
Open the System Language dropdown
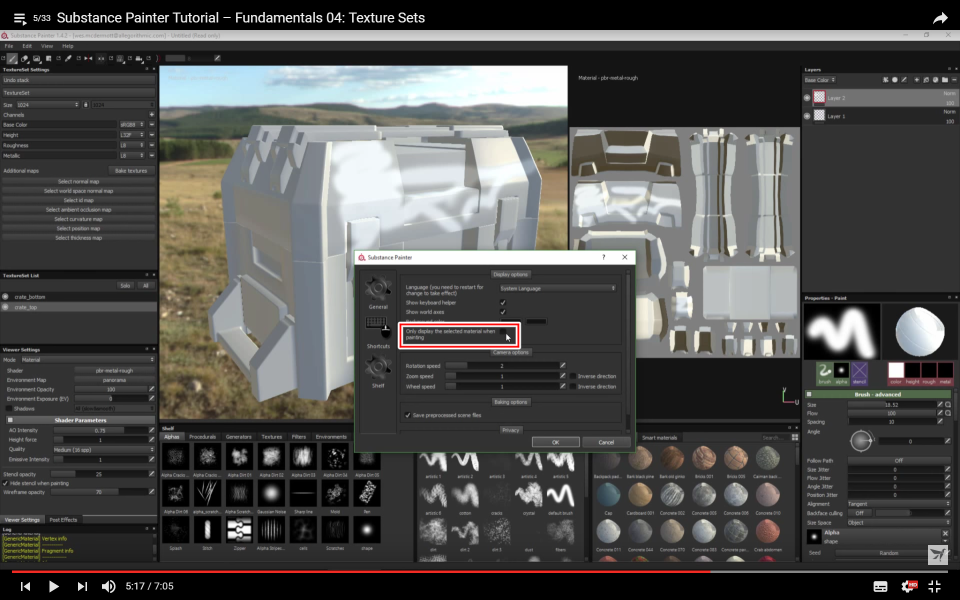pyautogui.click(x=557, y=288)
